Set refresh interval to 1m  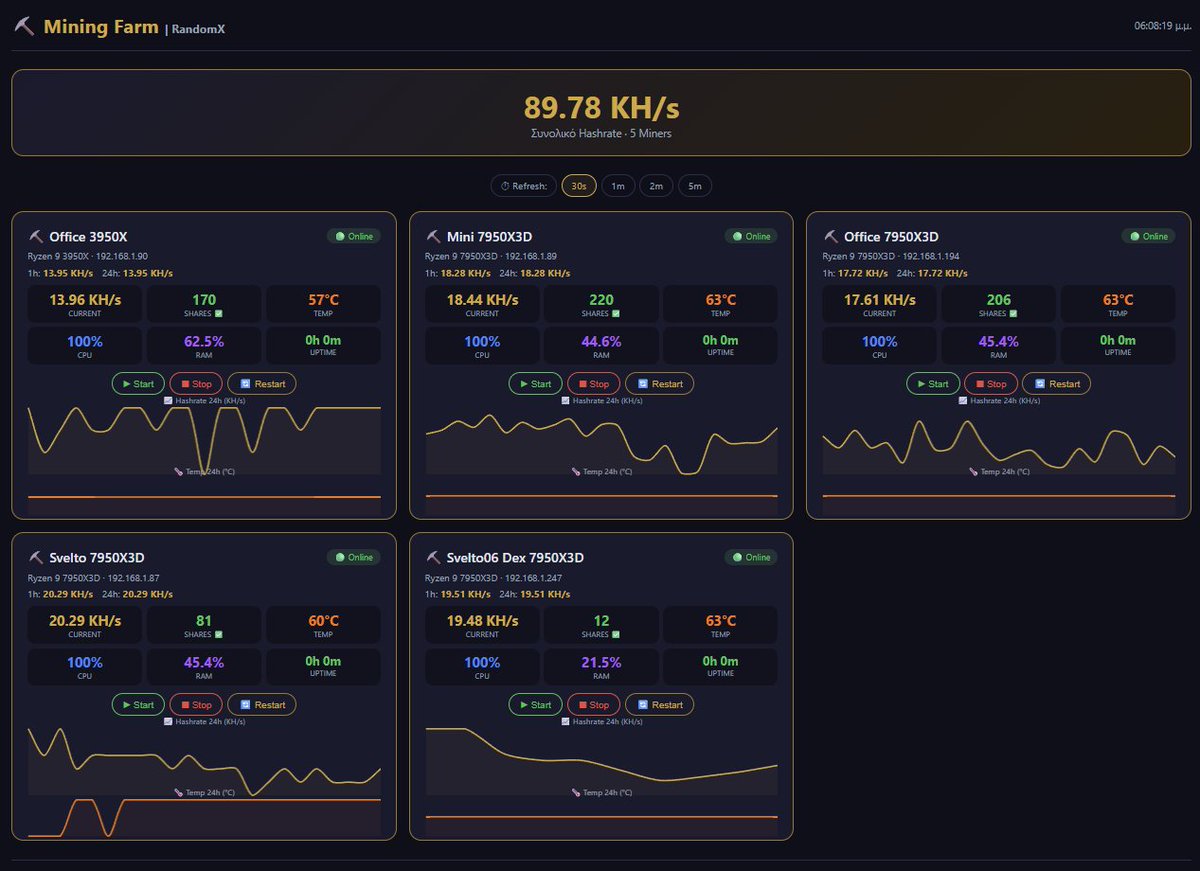click(x=618, y=186)
